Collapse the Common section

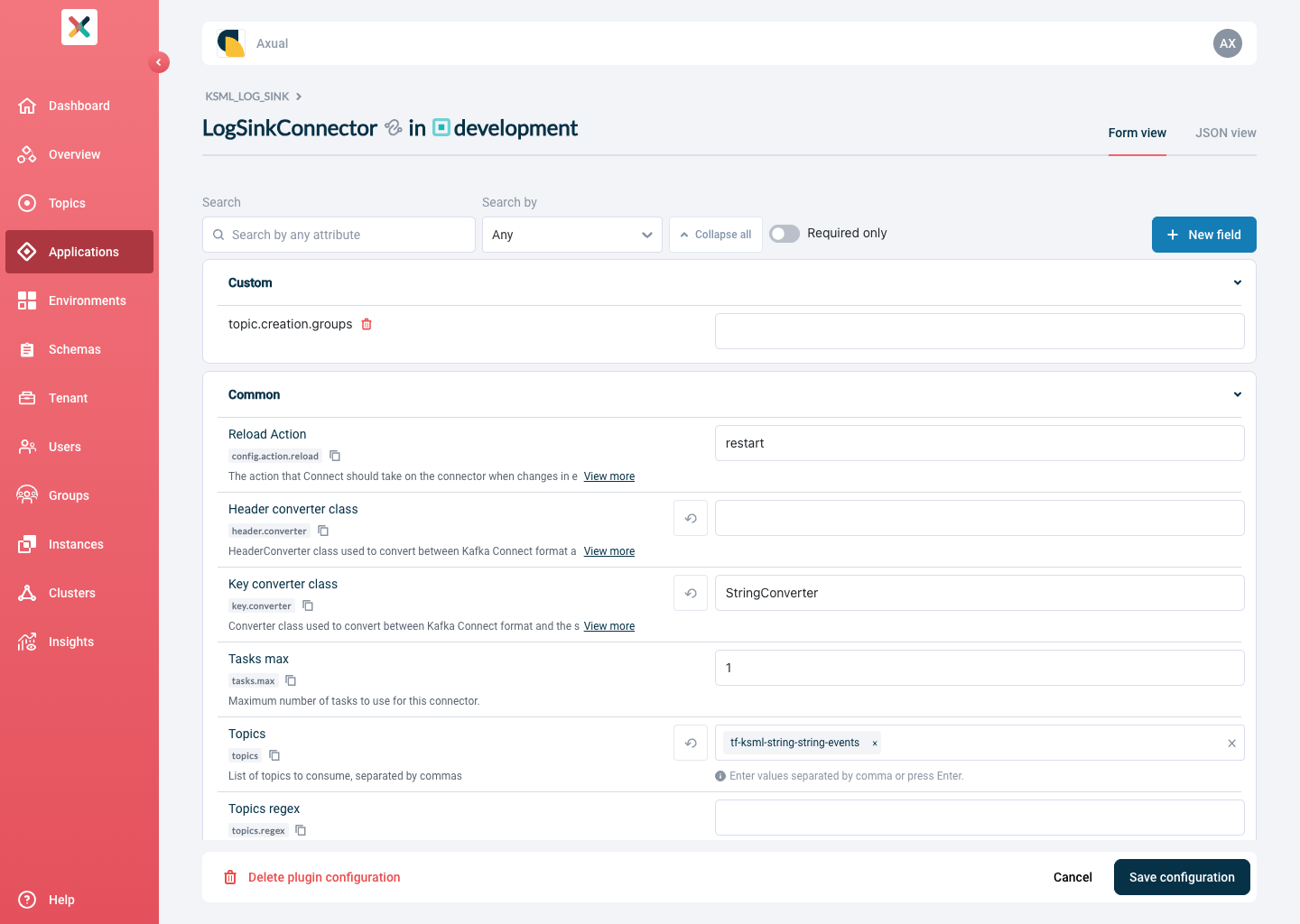(x=1238, y=394)
